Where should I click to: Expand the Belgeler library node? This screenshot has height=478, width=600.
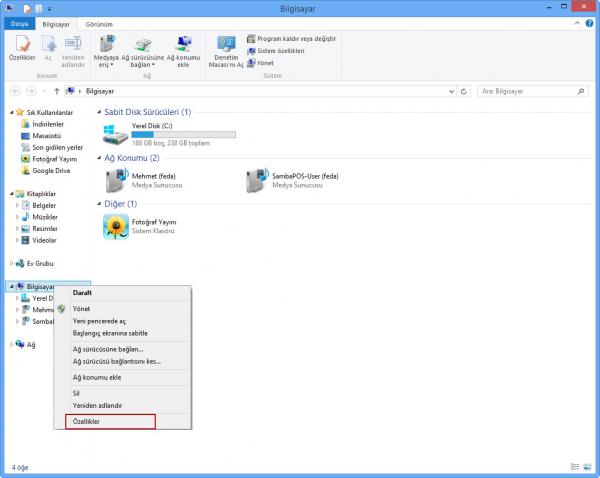pos(17,205)
